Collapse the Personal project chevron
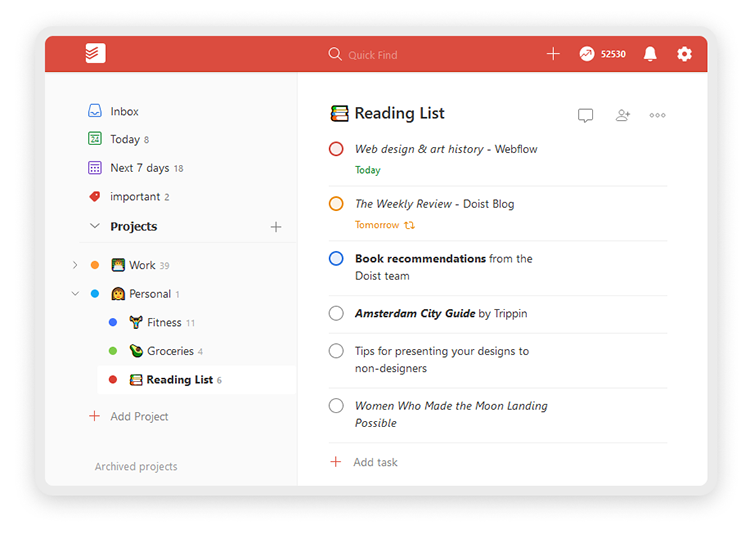Viewport: 750px width, 534px height. (x=75, y=294)
